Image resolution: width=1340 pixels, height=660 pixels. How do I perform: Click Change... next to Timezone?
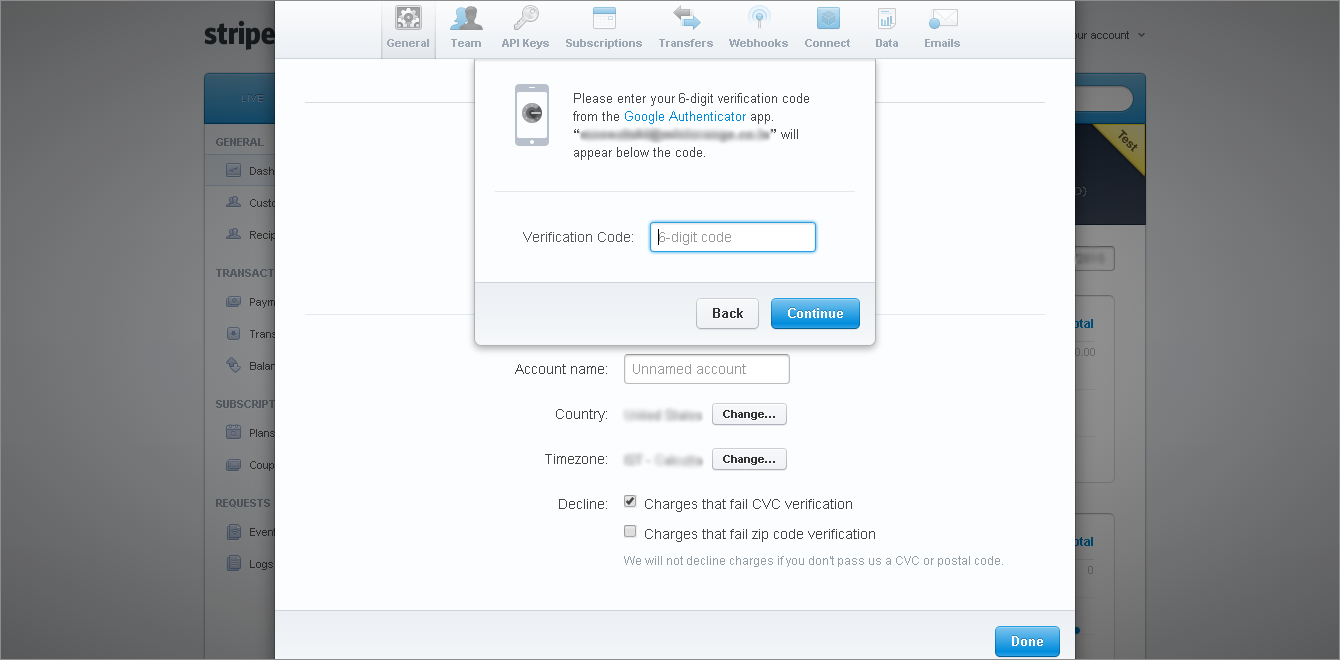point(749,459)
